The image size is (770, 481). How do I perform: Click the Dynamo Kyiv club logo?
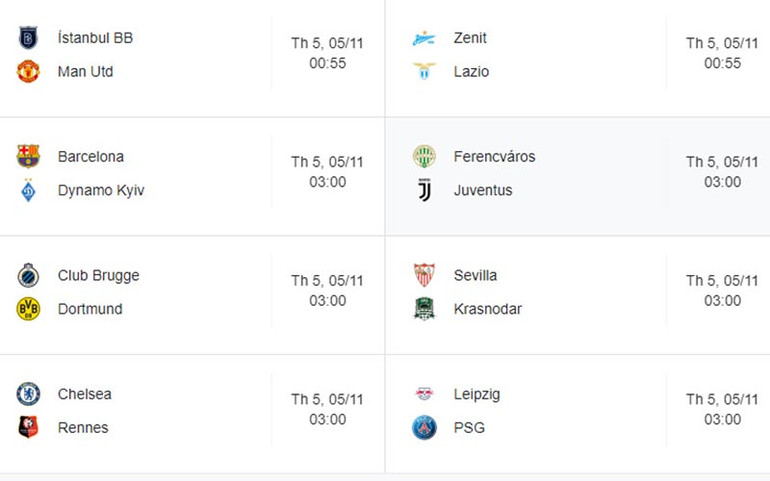(x=28, y=190)
